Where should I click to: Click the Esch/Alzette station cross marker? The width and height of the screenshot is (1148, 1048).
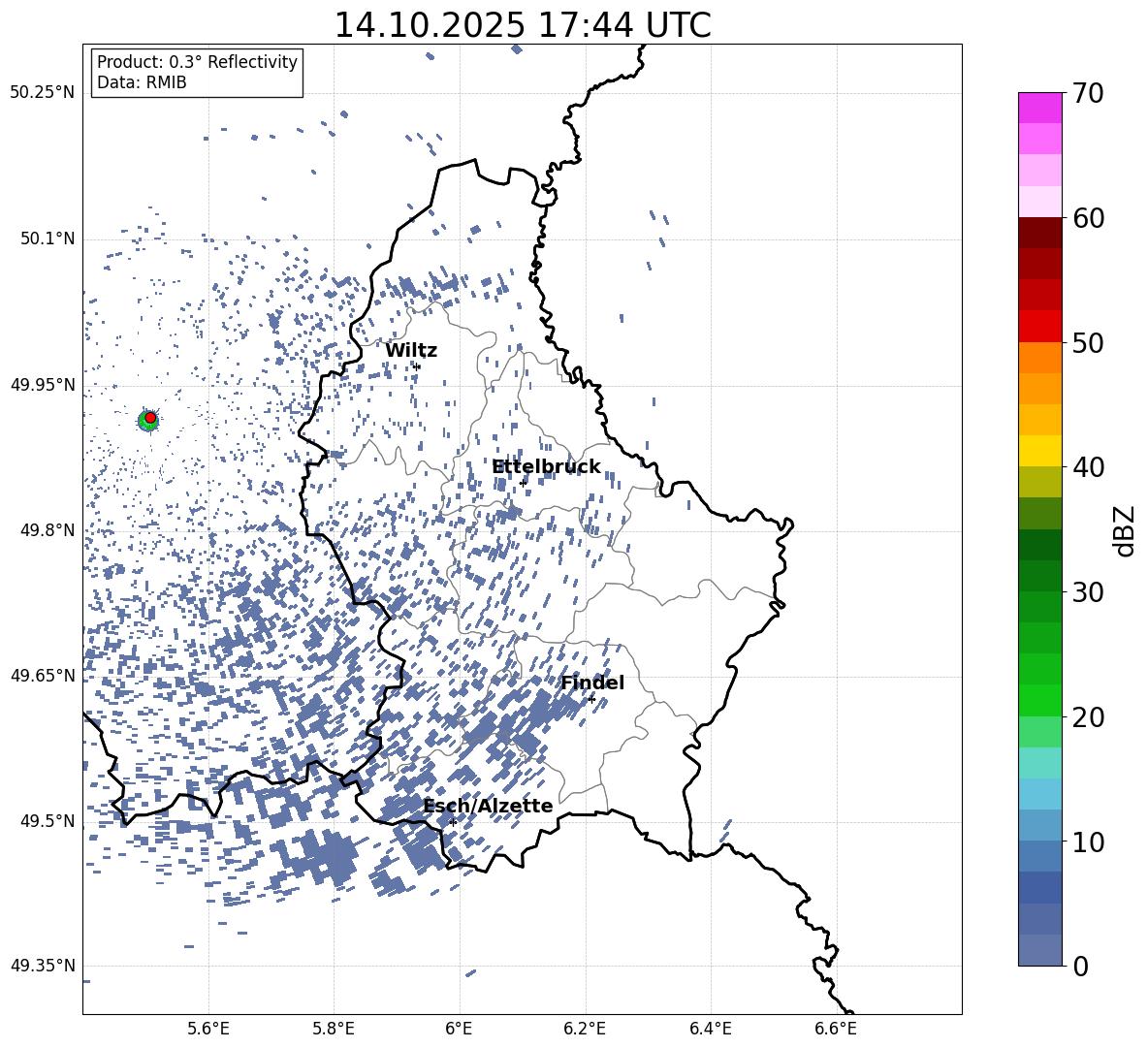click(453, 822)
